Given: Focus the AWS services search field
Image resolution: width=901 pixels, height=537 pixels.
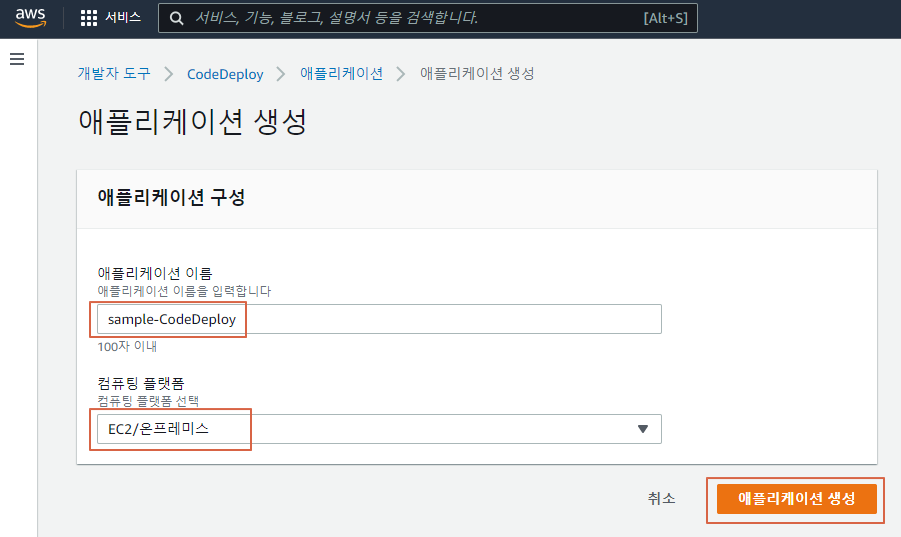Looking at the screenshot, I should 428,18.
